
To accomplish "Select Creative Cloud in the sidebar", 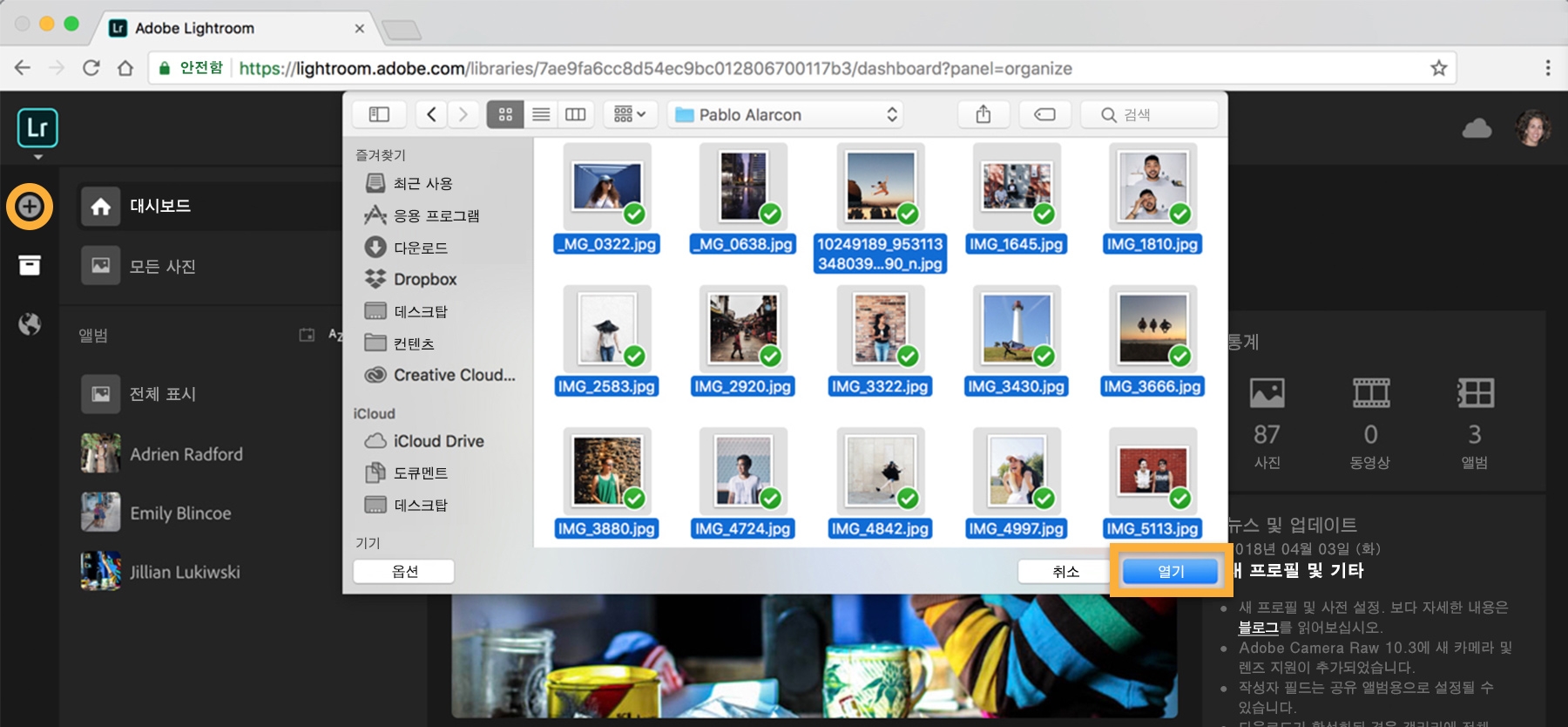I will coord(440,375).
